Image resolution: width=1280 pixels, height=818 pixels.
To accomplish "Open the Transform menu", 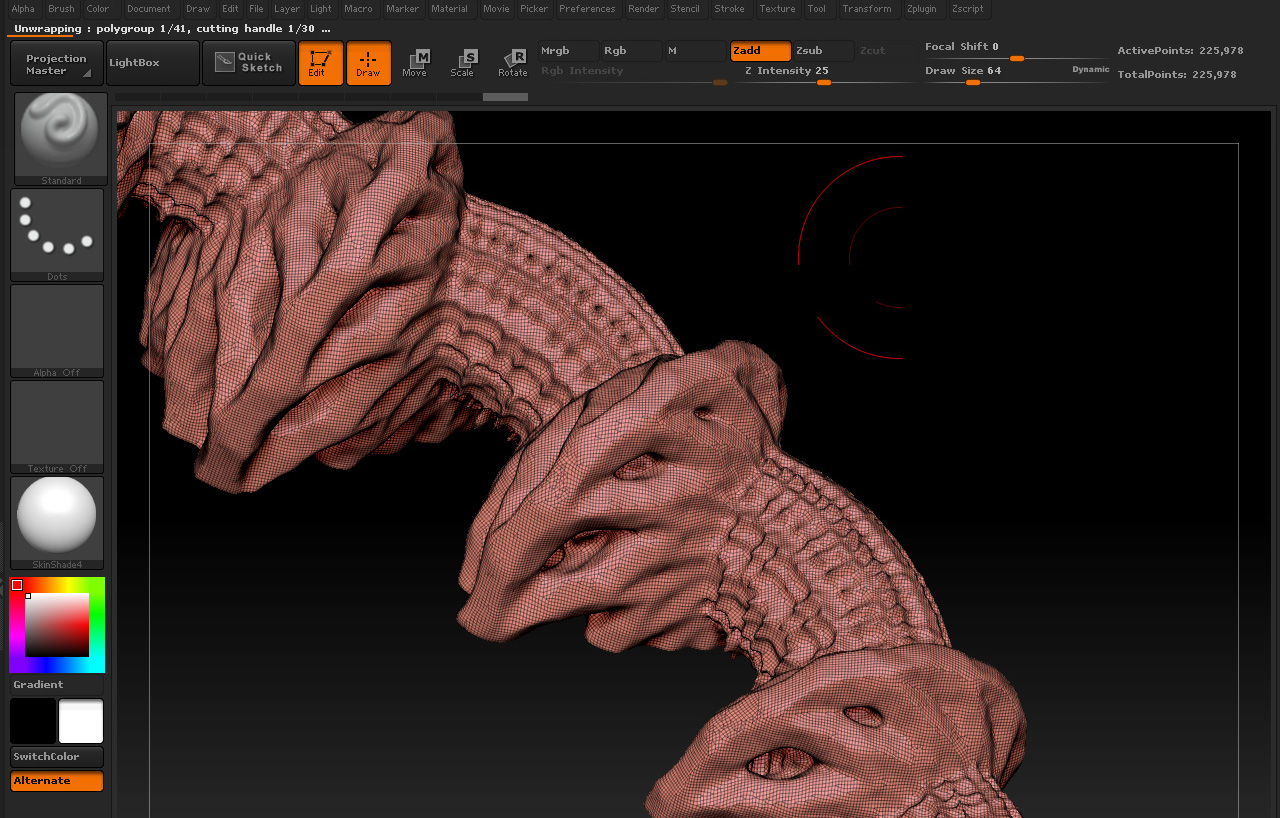I will [867, 9].
